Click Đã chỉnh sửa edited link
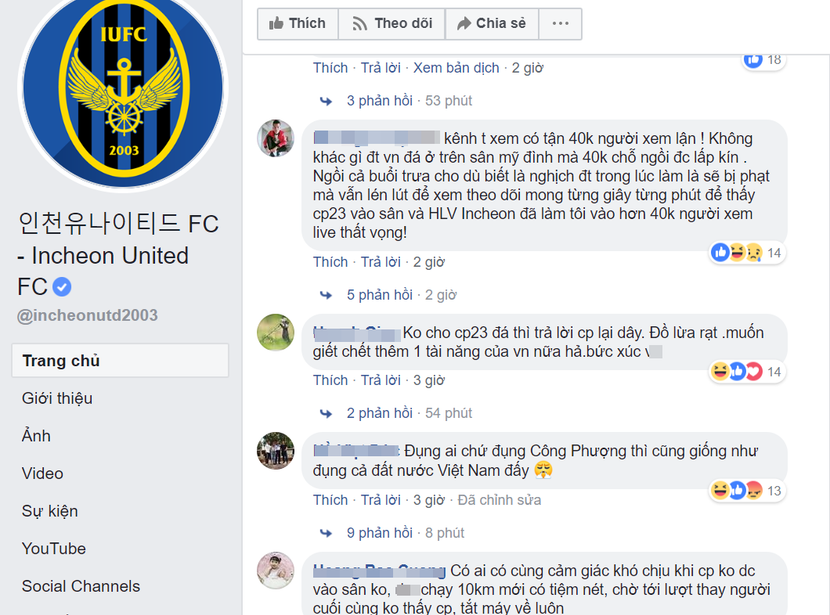The height and width of the screenshot is (615, 830). pos(499,500)
